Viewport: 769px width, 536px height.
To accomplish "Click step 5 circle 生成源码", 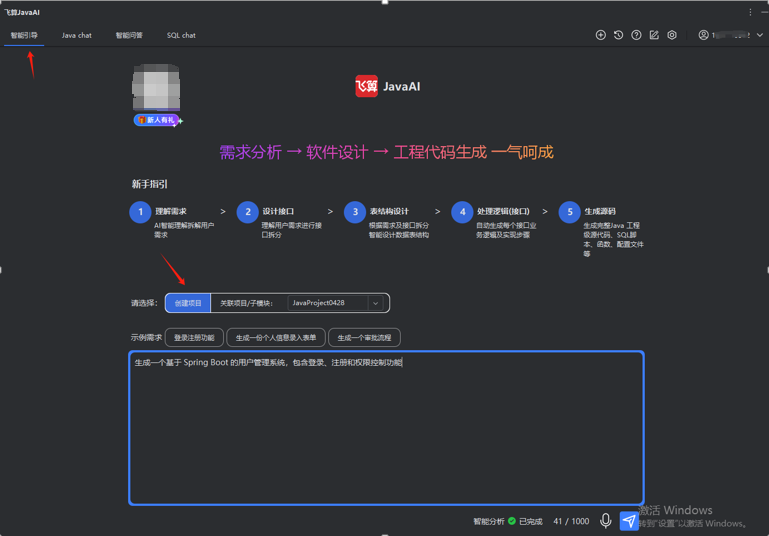I will (x=569, y=212).
